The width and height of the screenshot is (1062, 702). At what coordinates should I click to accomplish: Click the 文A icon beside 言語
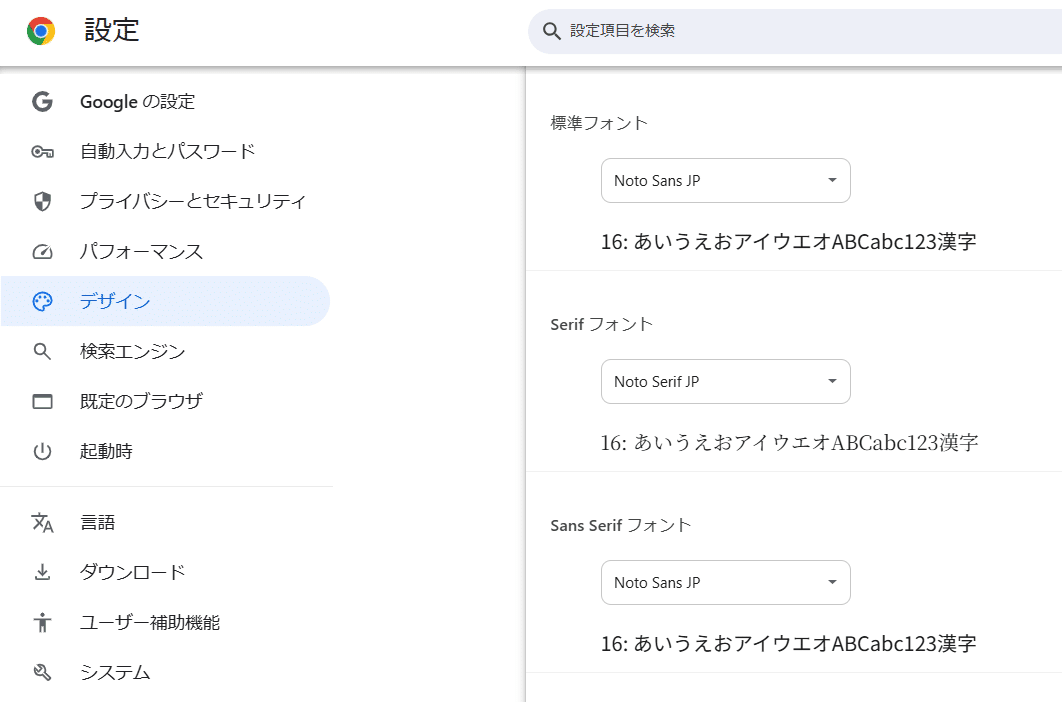point(42,522)
